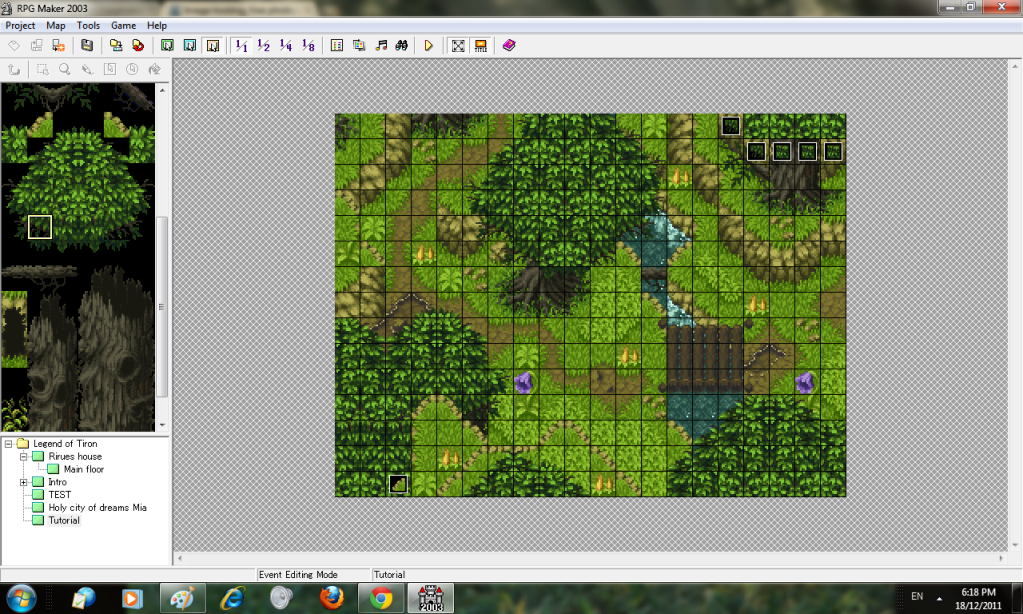Image resolution: width=1023 pixels, height=614 pixels.
Task: Launch Google Chrome from the taskbar
Action: click(381, 598)
